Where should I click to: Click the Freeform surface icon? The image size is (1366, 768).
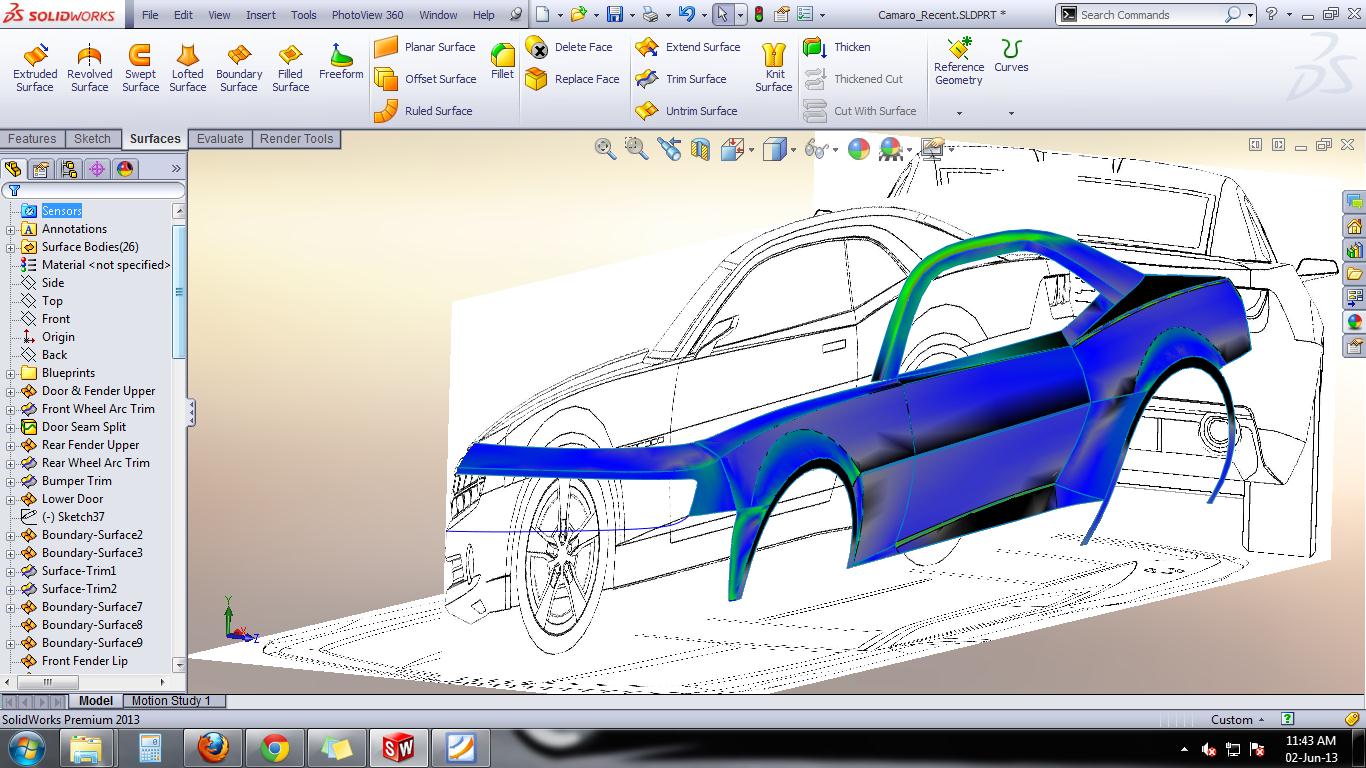pos(341,61)
